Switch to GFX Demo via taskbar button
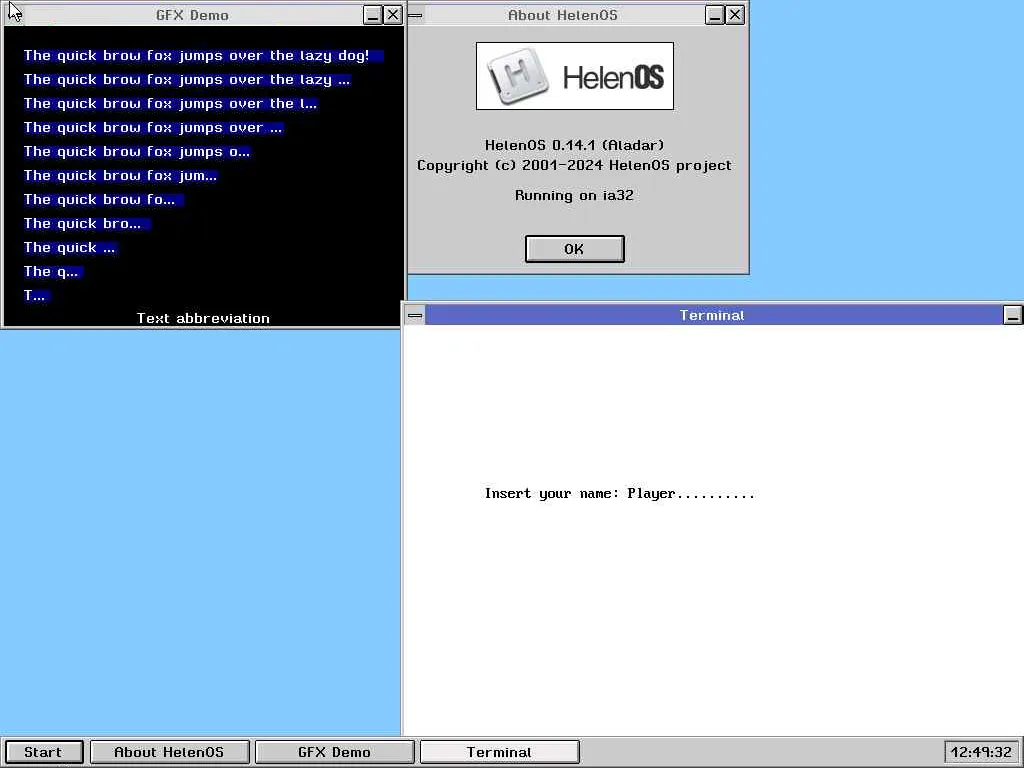1024x768 pixels. click(x=334, y=752)
